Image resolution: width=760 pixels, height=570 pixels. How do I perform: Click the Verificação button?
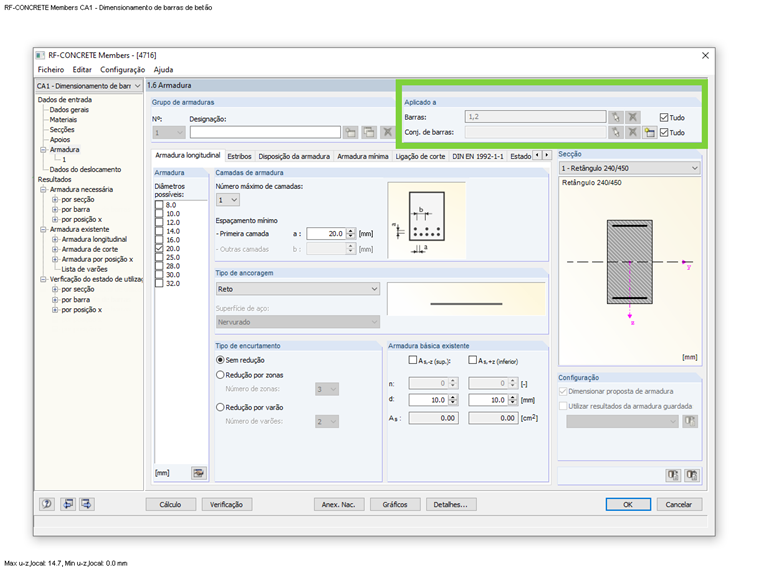(x=226, y=505)
